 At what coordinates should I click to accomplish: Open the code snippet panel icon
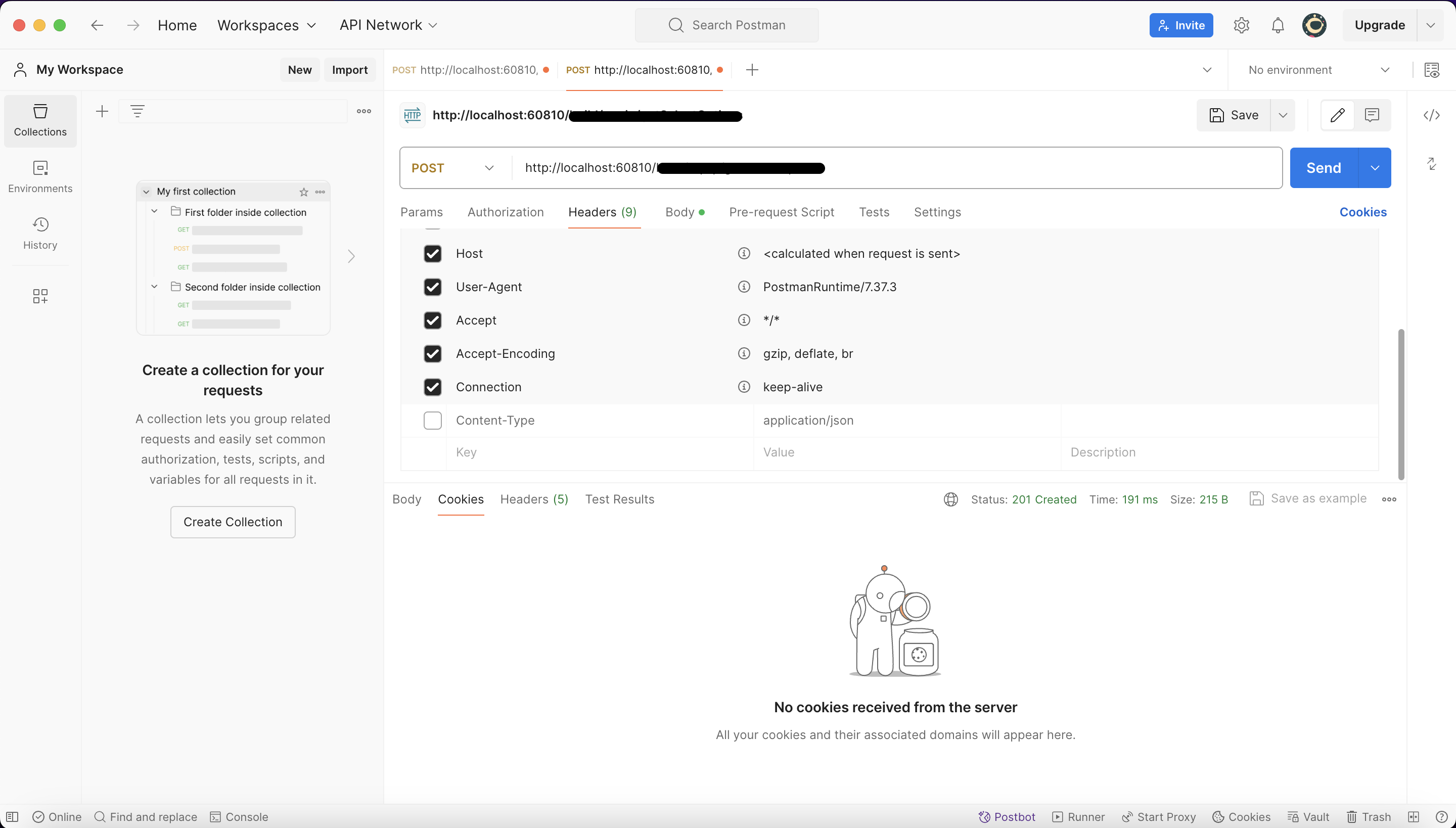(x=1432, y=115)
